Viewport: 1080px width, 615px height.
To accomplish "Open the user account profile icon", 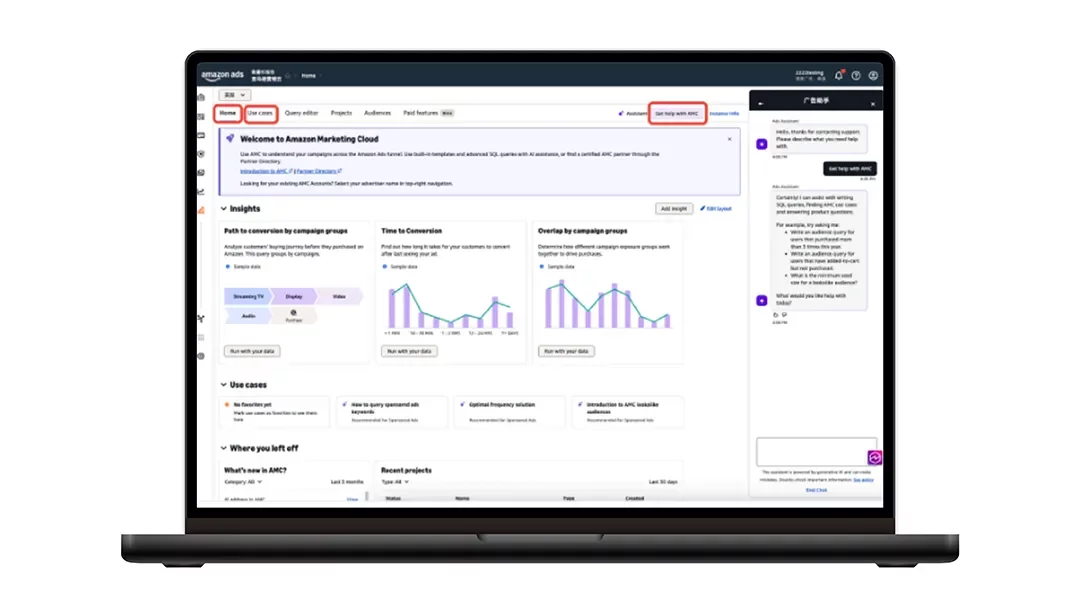I will 873,75.
